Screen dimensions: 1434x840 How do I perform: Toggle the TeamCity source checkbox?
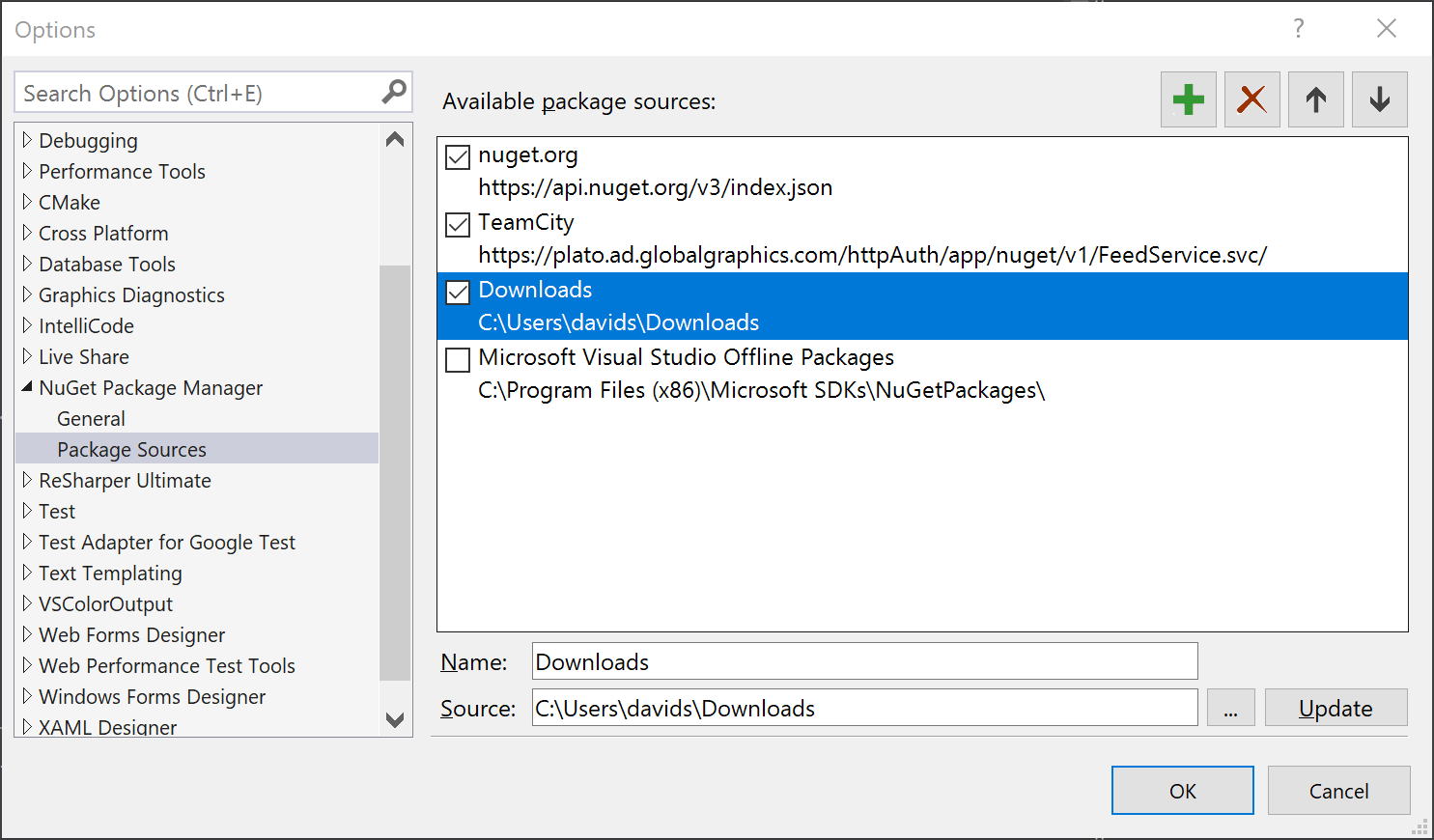tap(458, 225)
